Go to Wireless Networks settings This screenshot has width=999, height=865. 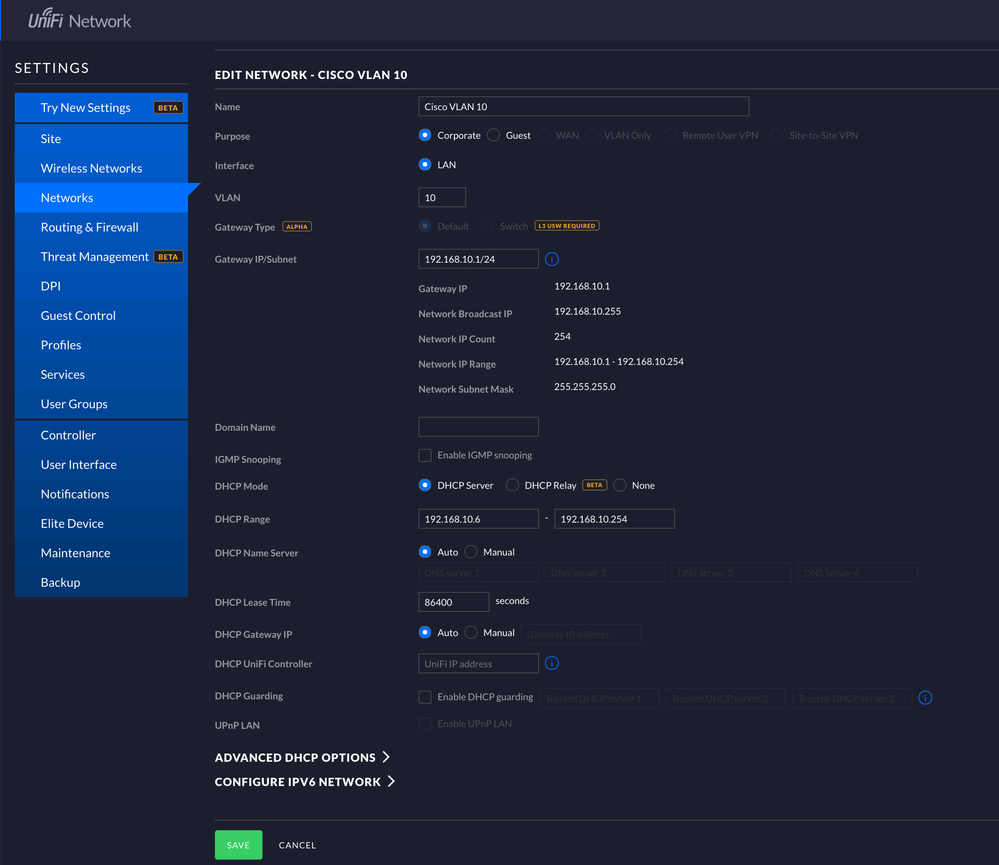101,168
